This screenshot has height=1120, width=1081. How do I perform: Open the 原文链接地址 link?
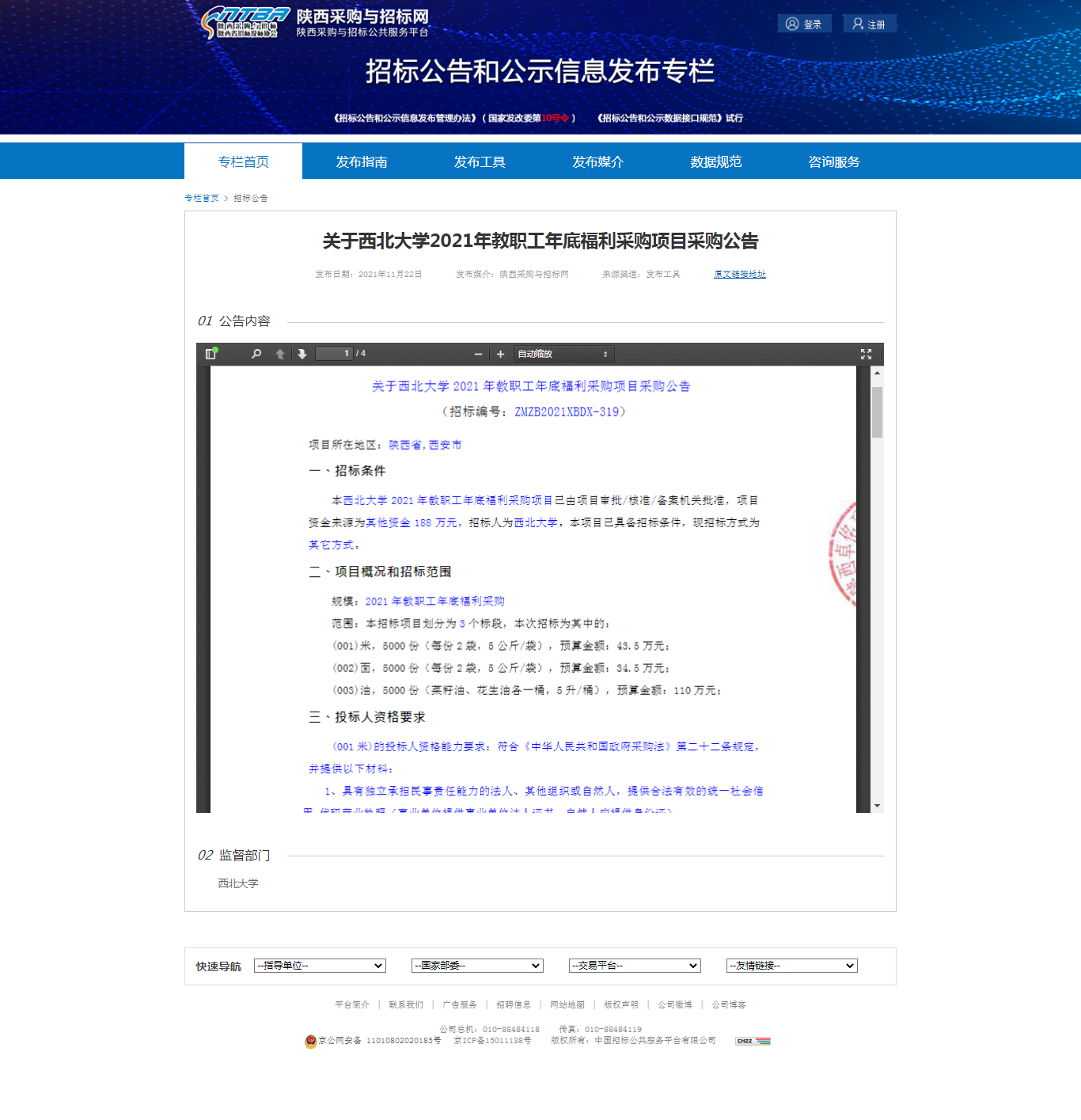click(739, 274)
